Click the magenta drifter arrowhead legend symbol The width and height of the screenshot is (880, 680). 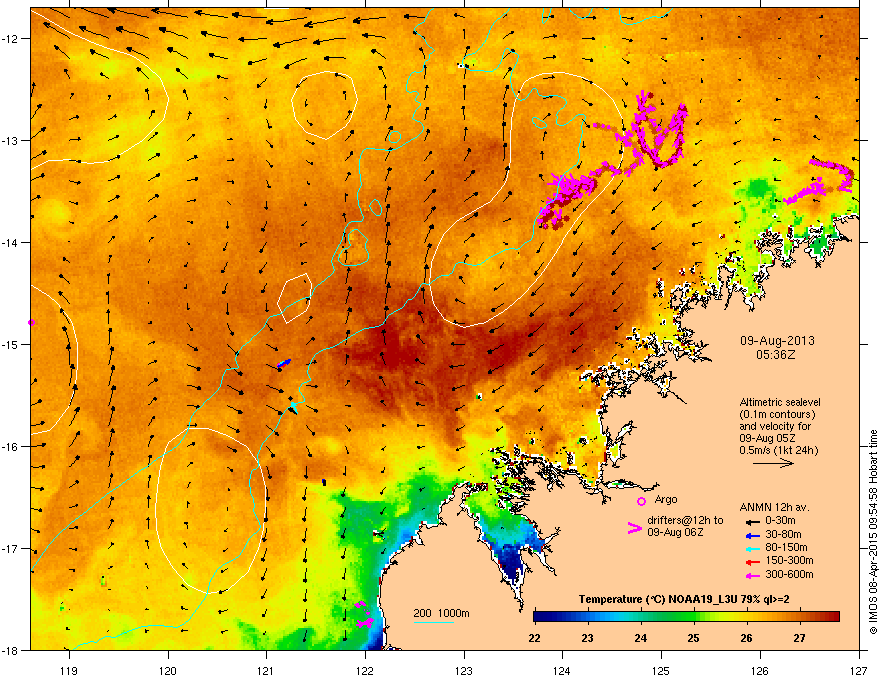pyautogui.click(x=634, y=528)
